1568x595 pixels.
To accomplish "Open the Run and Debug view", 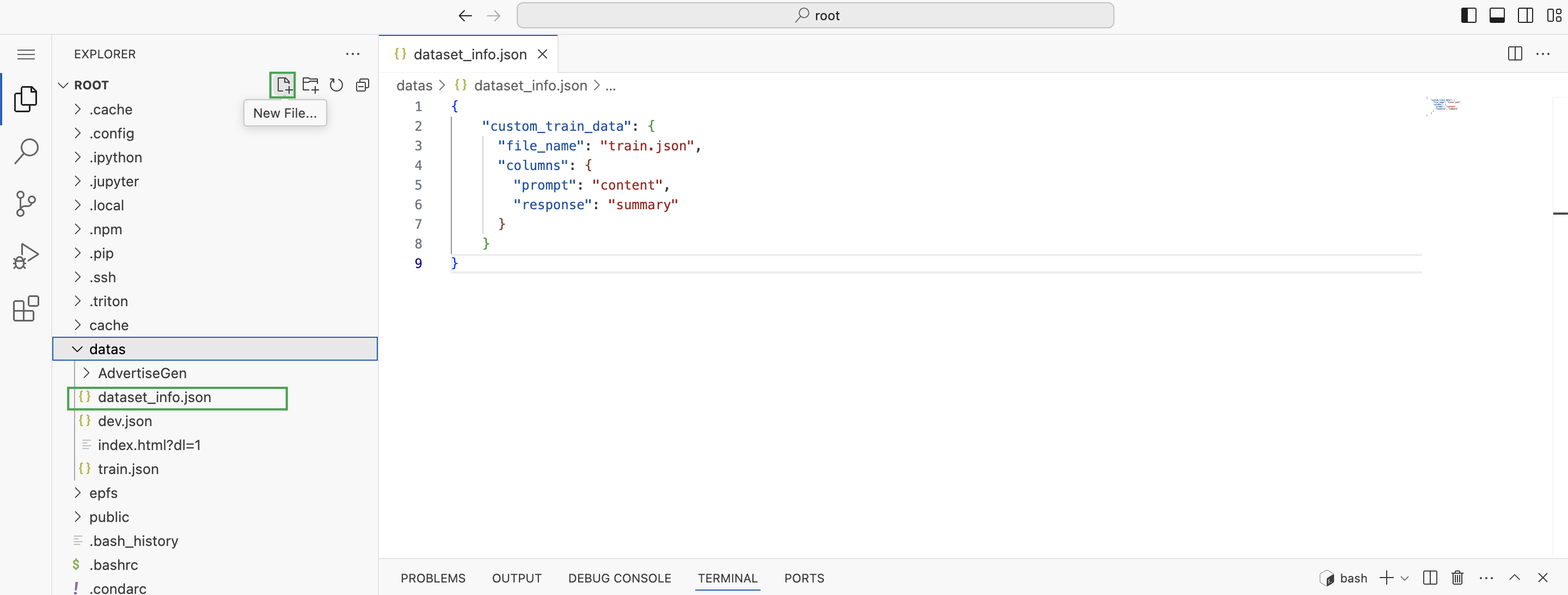I will click(26, 256).
